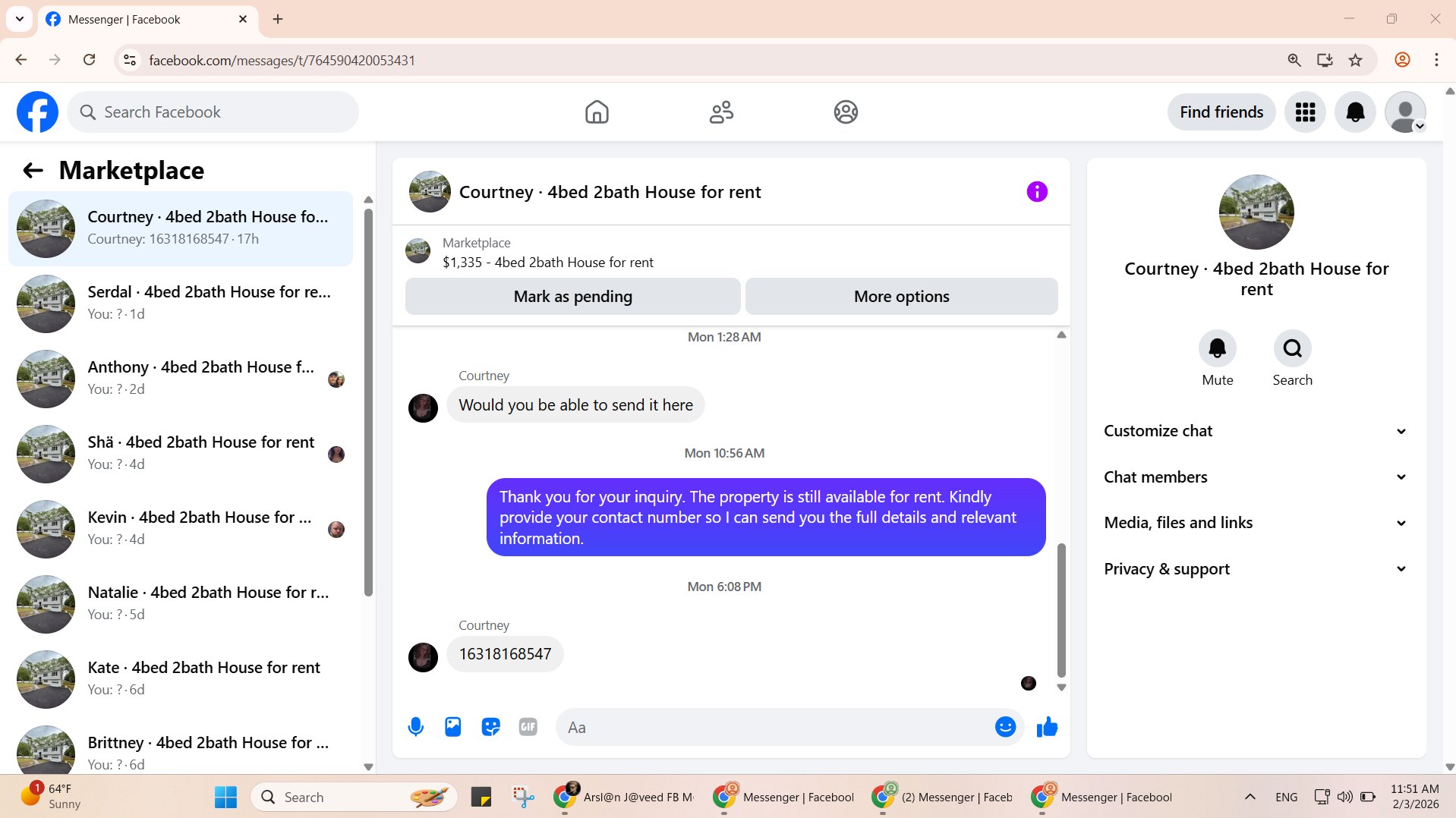
Task: Choose a sticker with the sticker icon
Action: pyautogui.click(x=491, y=727)
